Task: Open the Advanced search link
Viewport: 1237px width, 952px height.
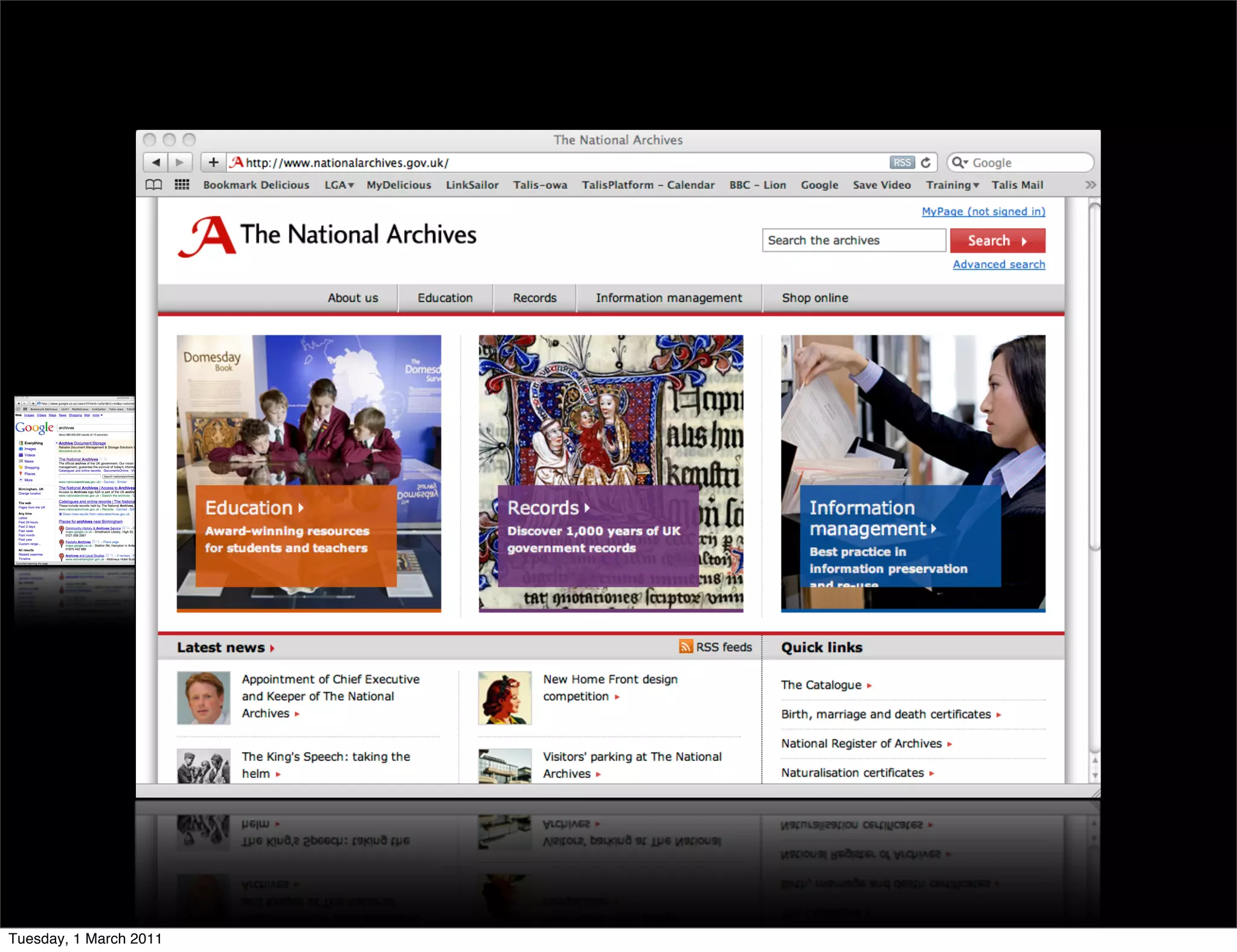Action: click(x=998, y=265)
